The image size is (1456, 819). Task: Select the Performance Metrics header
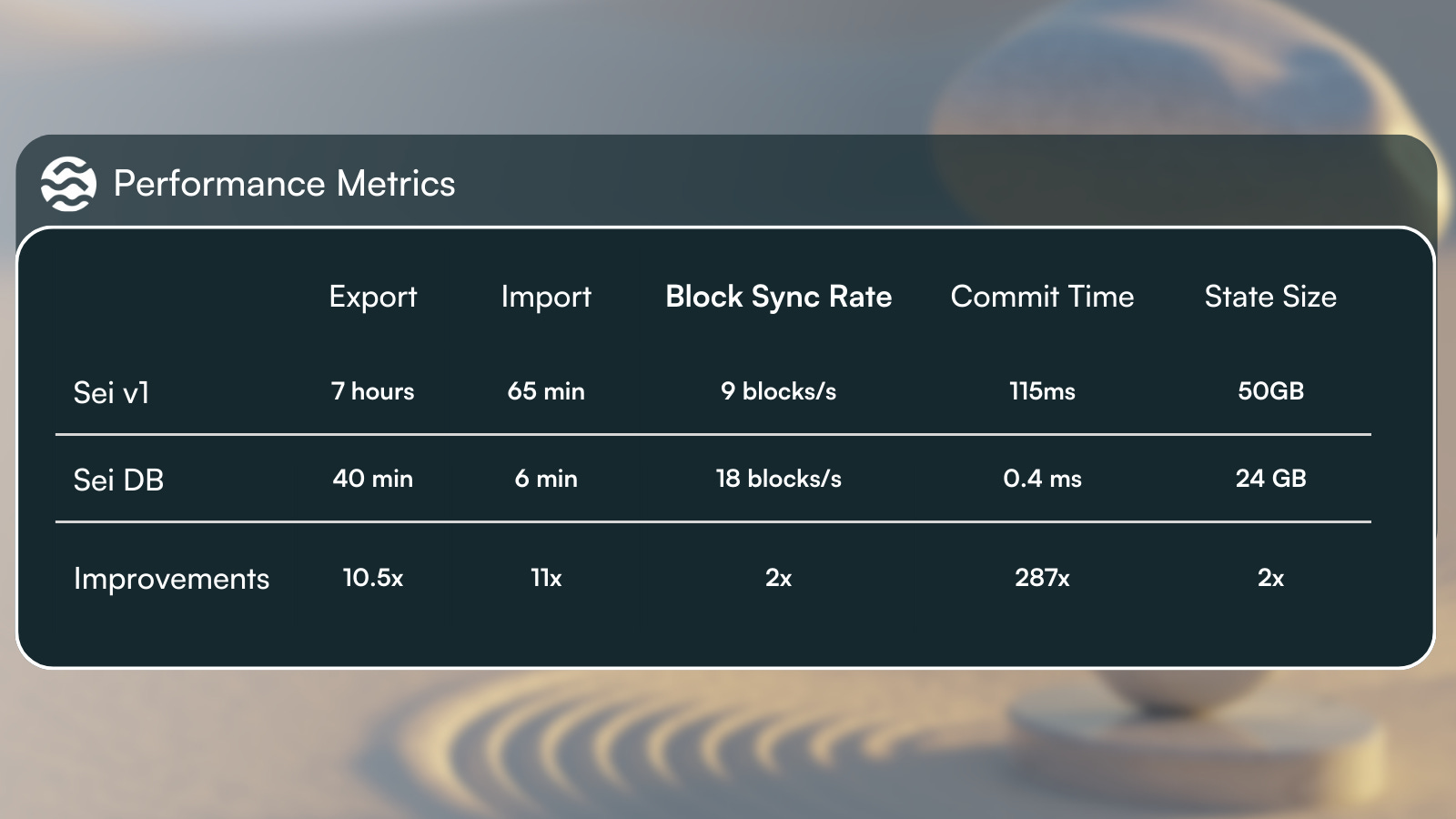point(285,184)
